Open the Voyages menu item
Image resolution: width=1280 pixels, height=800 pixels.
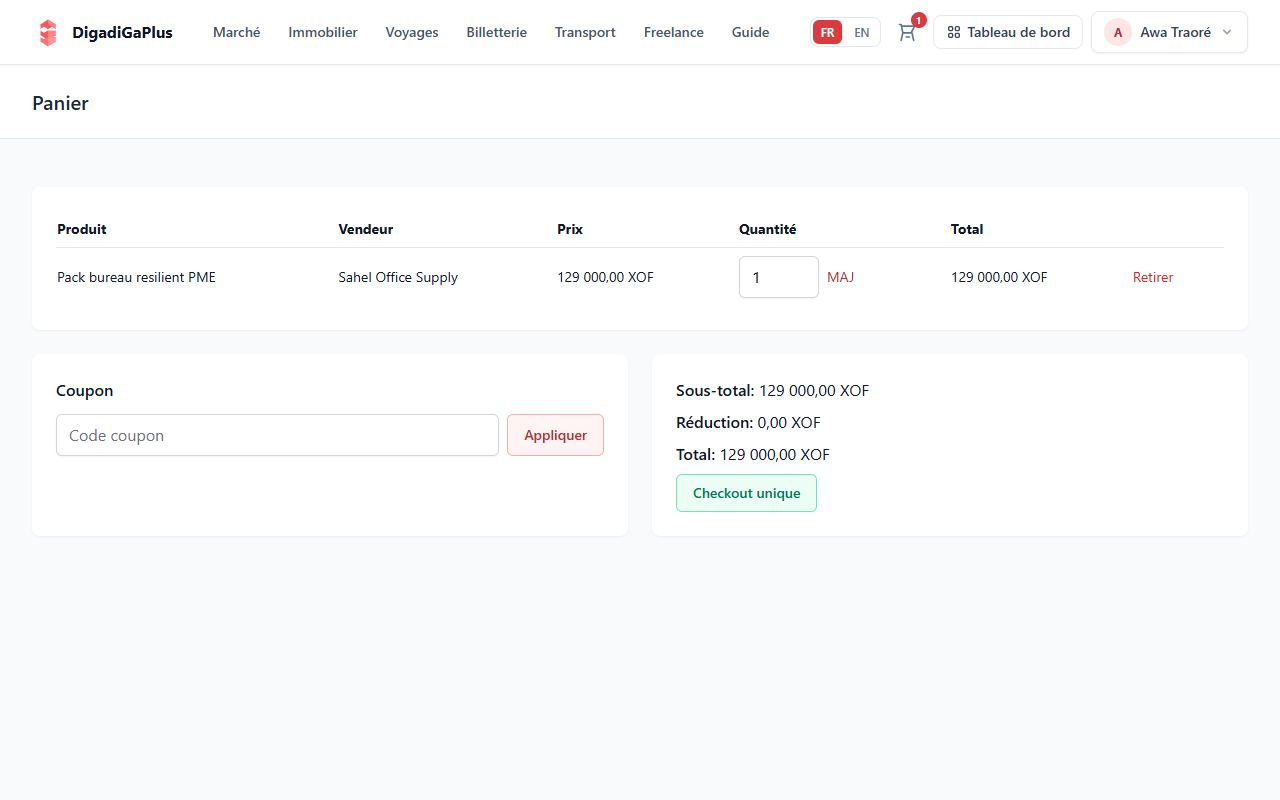coord(412,32)
